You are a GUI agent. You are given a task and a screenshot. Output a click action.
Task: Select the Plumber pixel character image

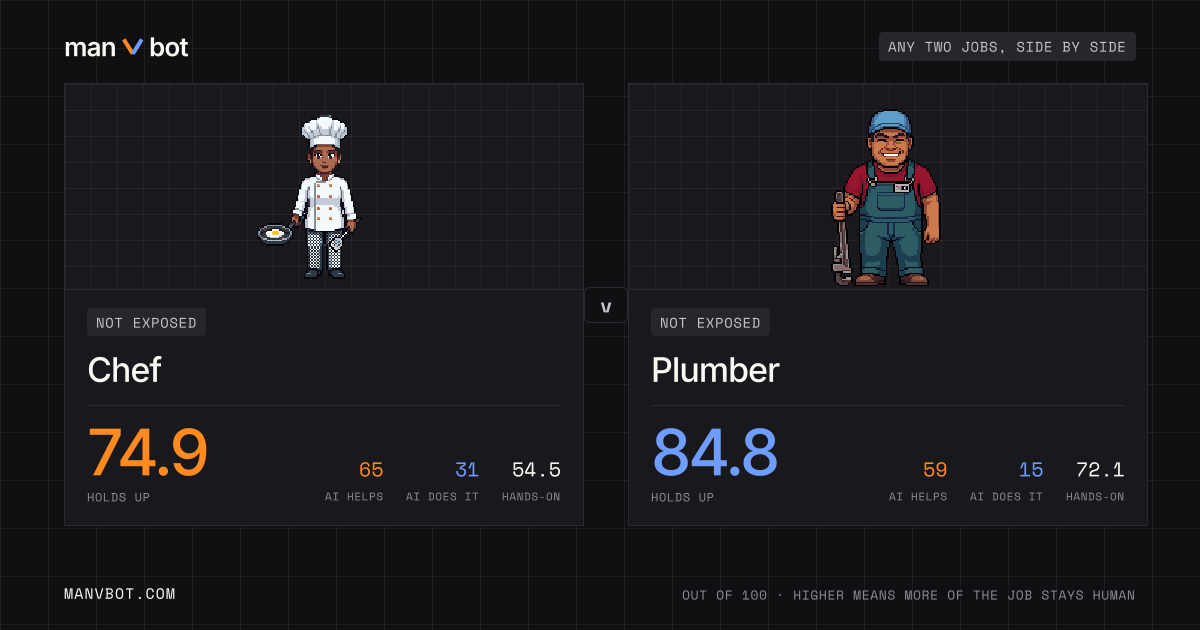click(886, 198)
